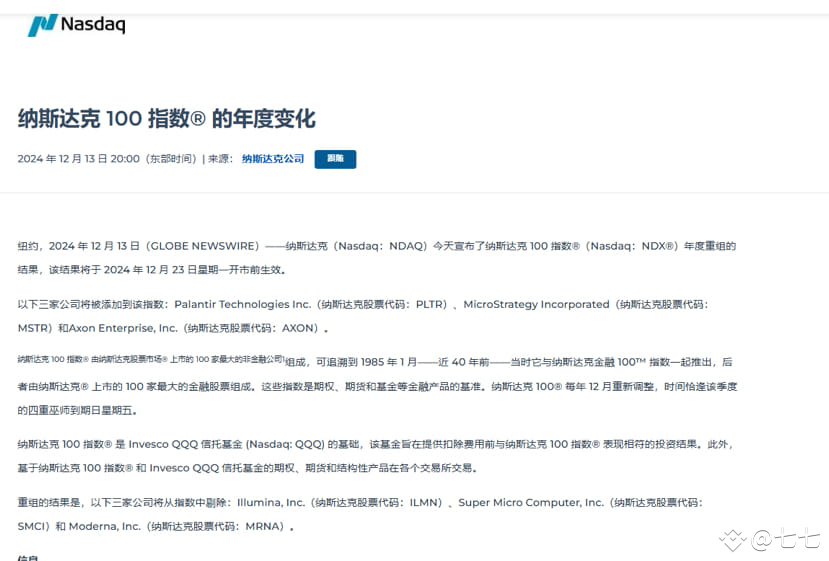The height and width of the screenshot is (561, 829).
Task: Click the Invesco QQQ 信托基金 (Nasdaq: QQQ) text
Action: pos(226,444)
